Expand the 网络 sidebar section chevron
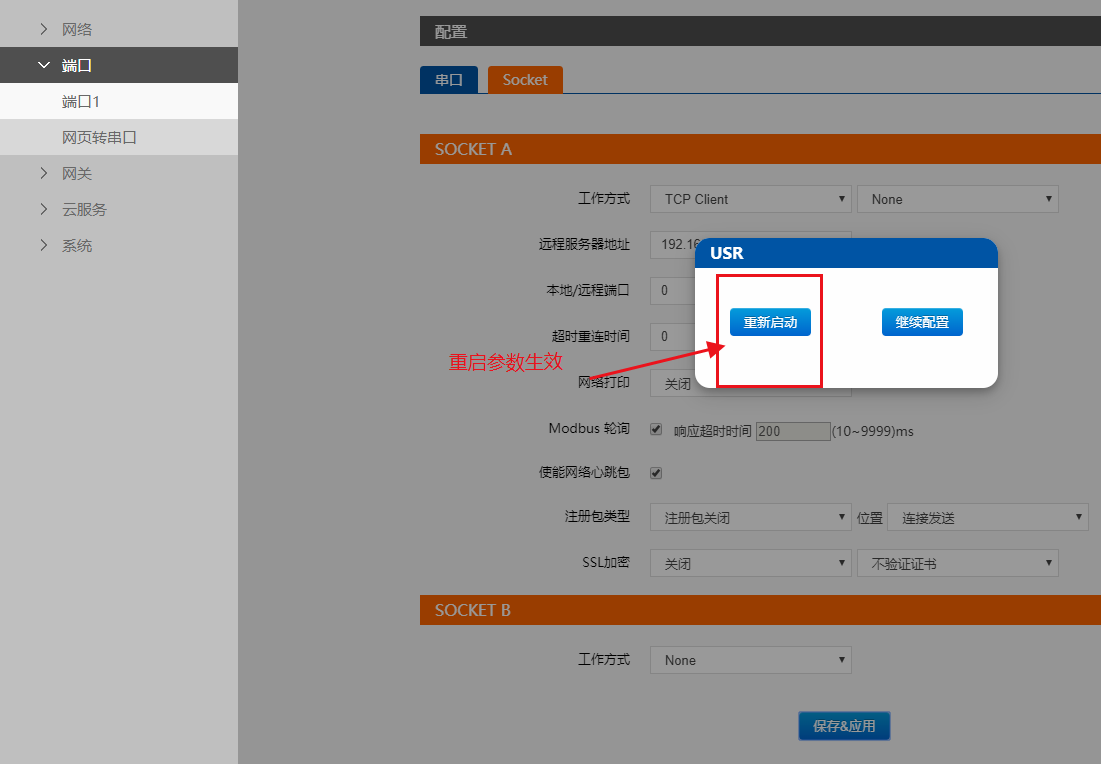Image resolution: width=1101 pixels, height=764 pixels. click(x=43, y=29)
